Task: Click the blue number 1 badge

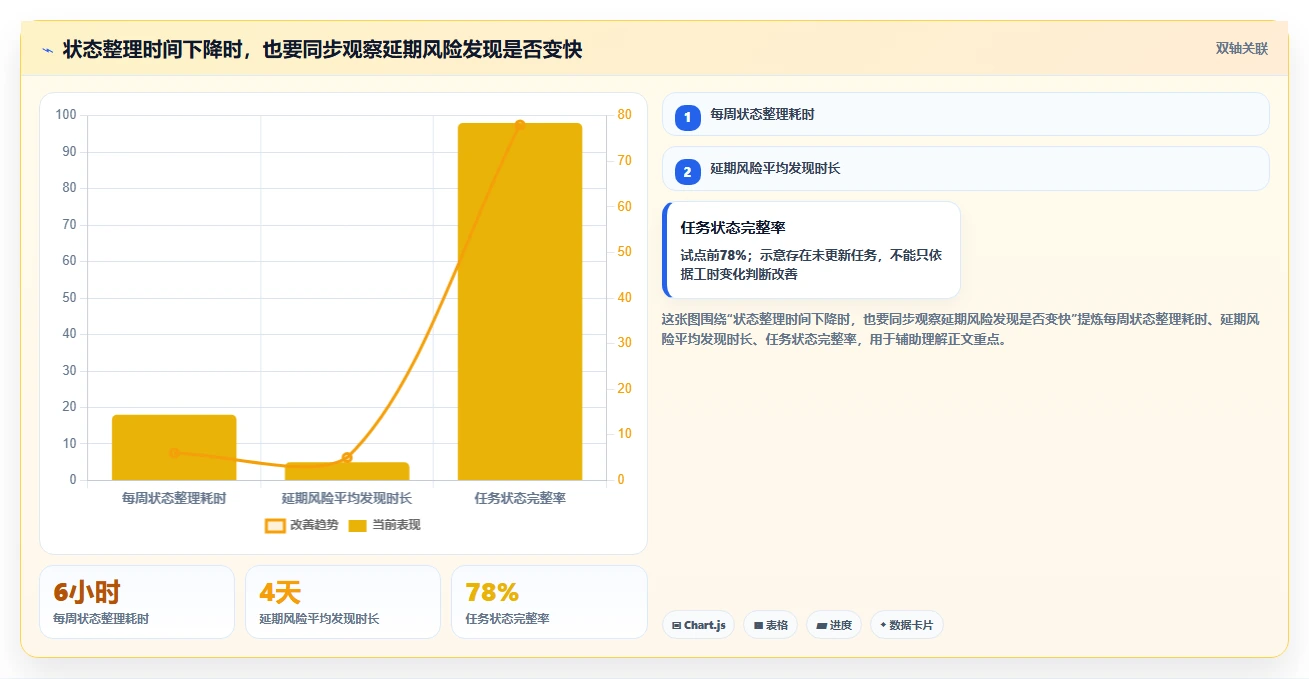Action: click(687, 117)
